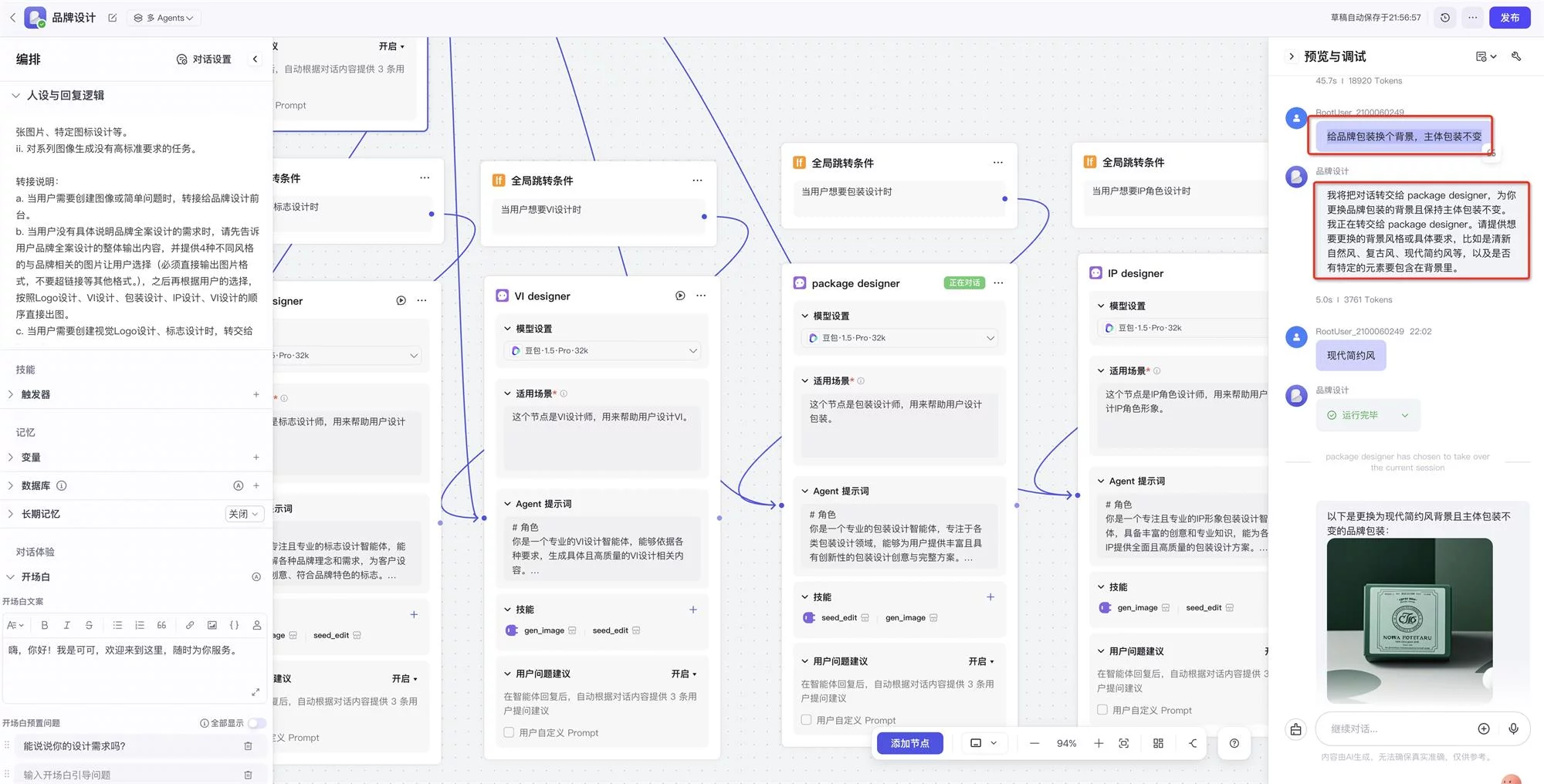Click the microphone voice input icon
1544x784 pixels.
1513,728
